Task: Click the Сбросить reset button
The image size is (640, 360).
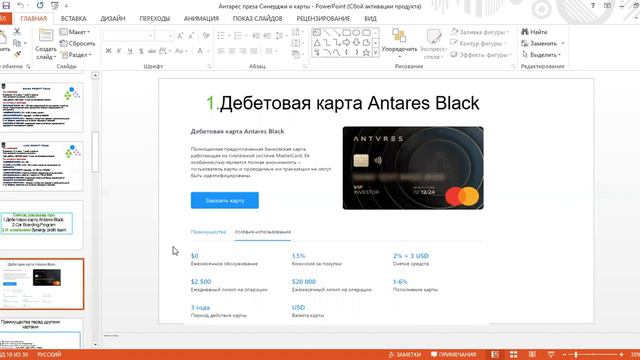Action: point(78,43)
